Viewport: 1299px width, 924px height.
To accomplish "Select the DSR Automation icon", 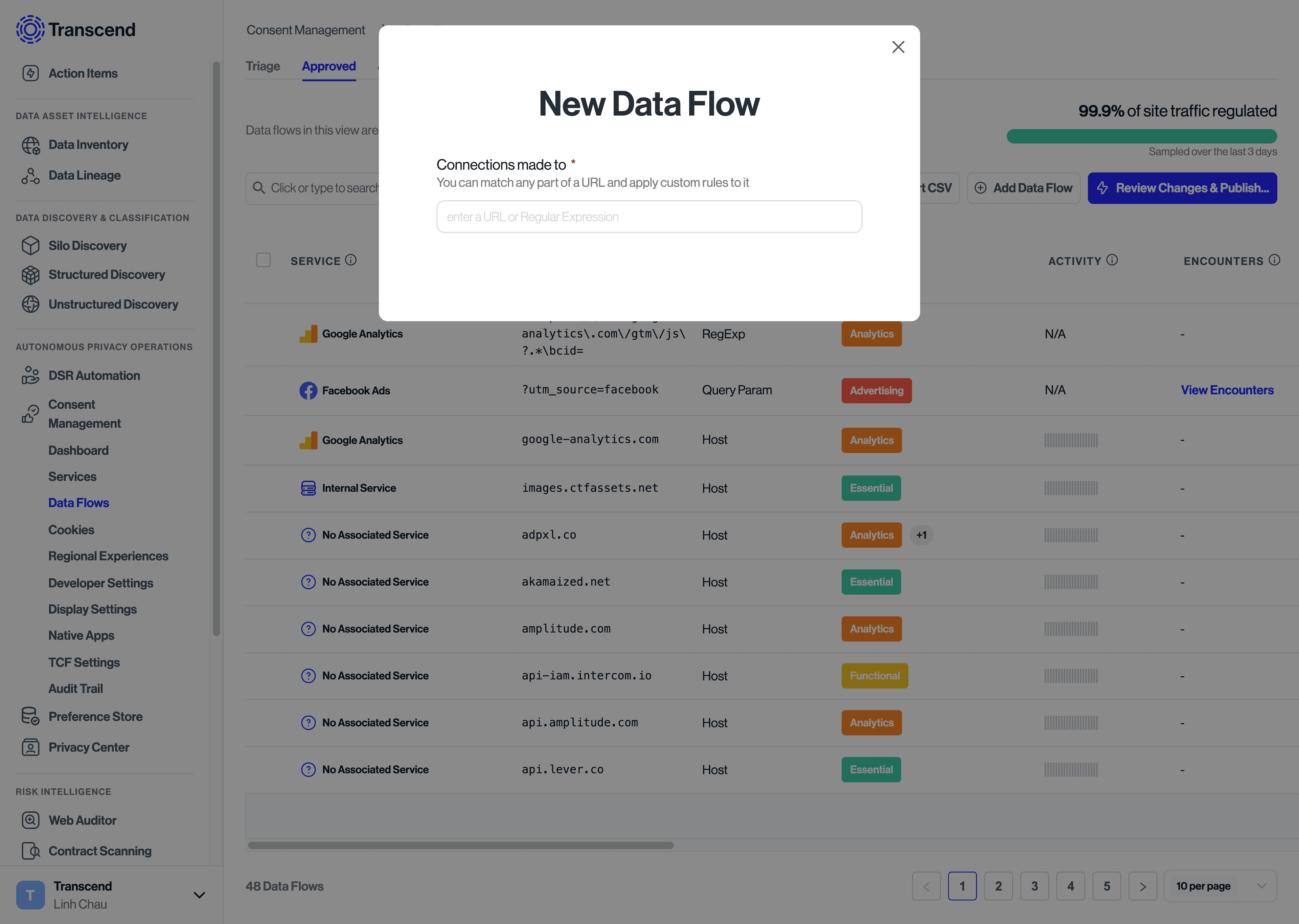I will tap(31, 375).
